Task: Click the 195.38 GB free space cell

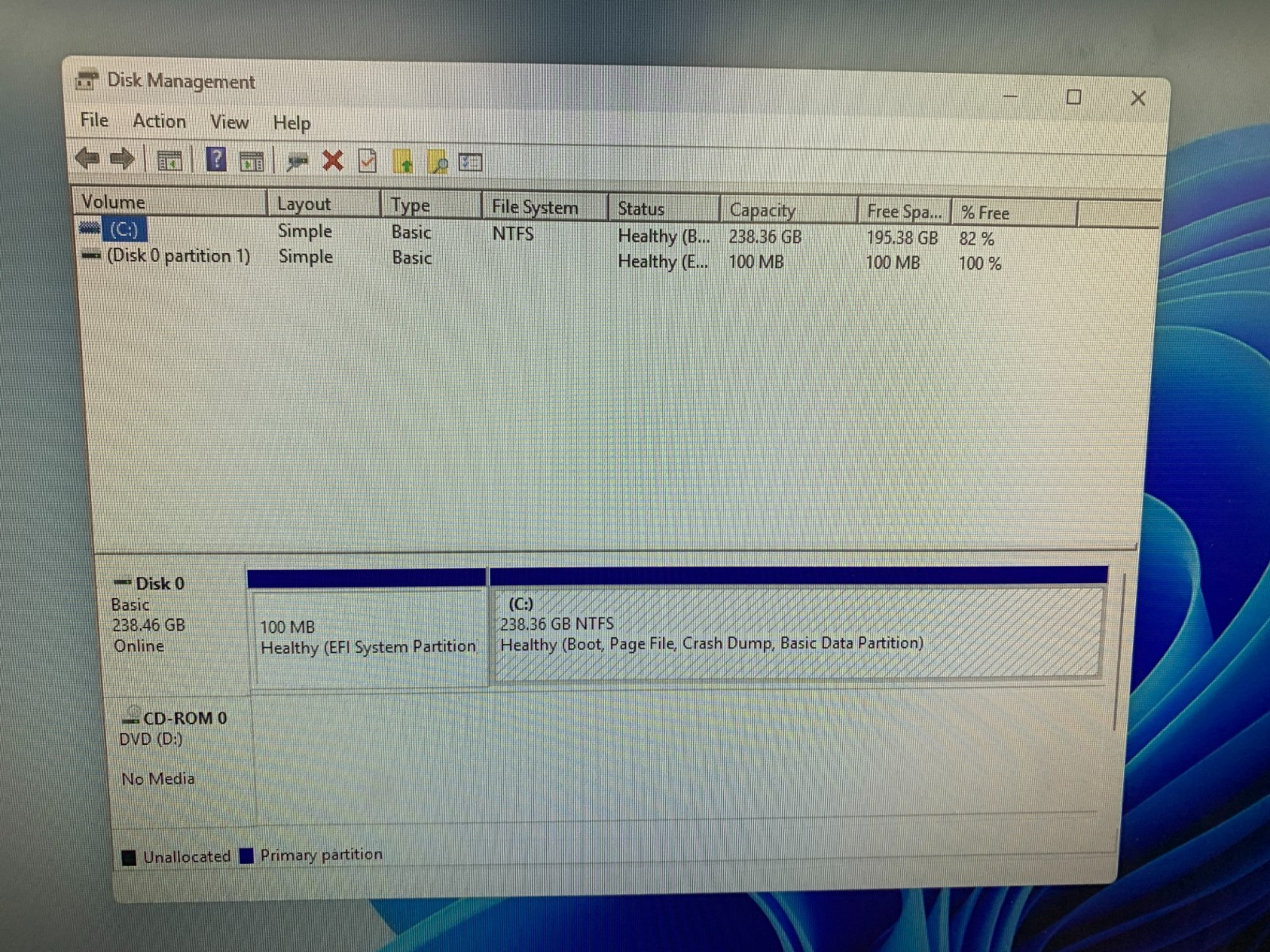Action: (902, 238)
